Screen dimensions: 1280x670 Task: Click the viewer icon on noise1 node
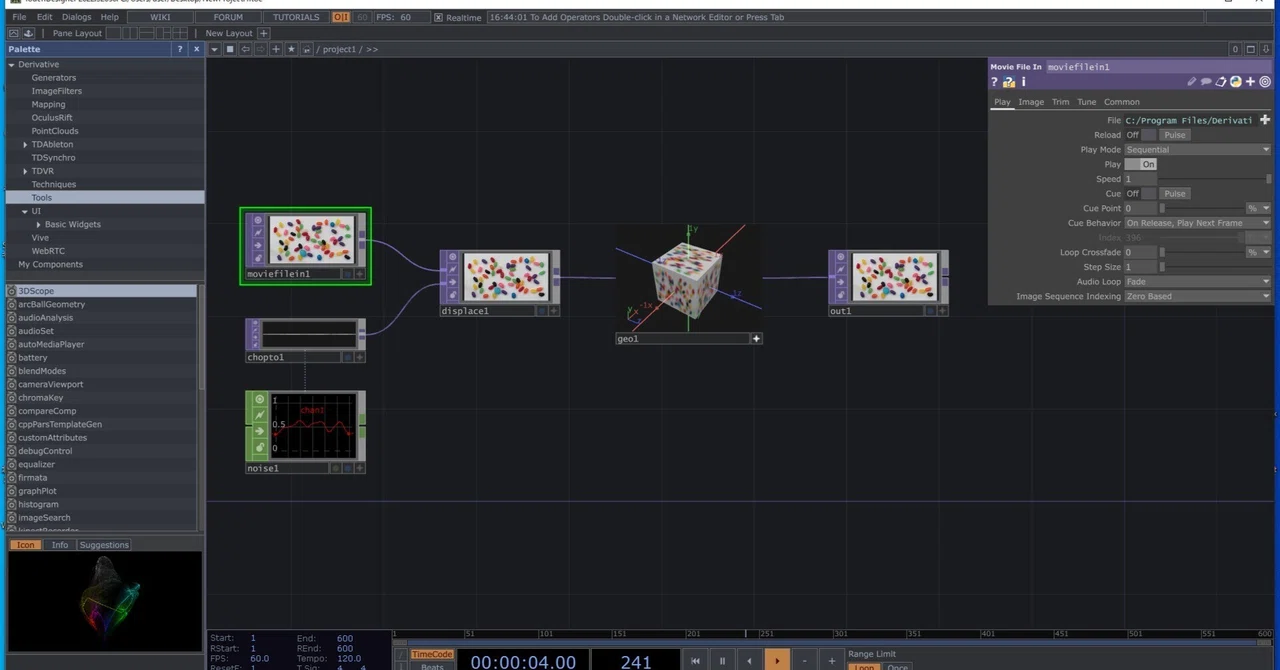[260, 399]
